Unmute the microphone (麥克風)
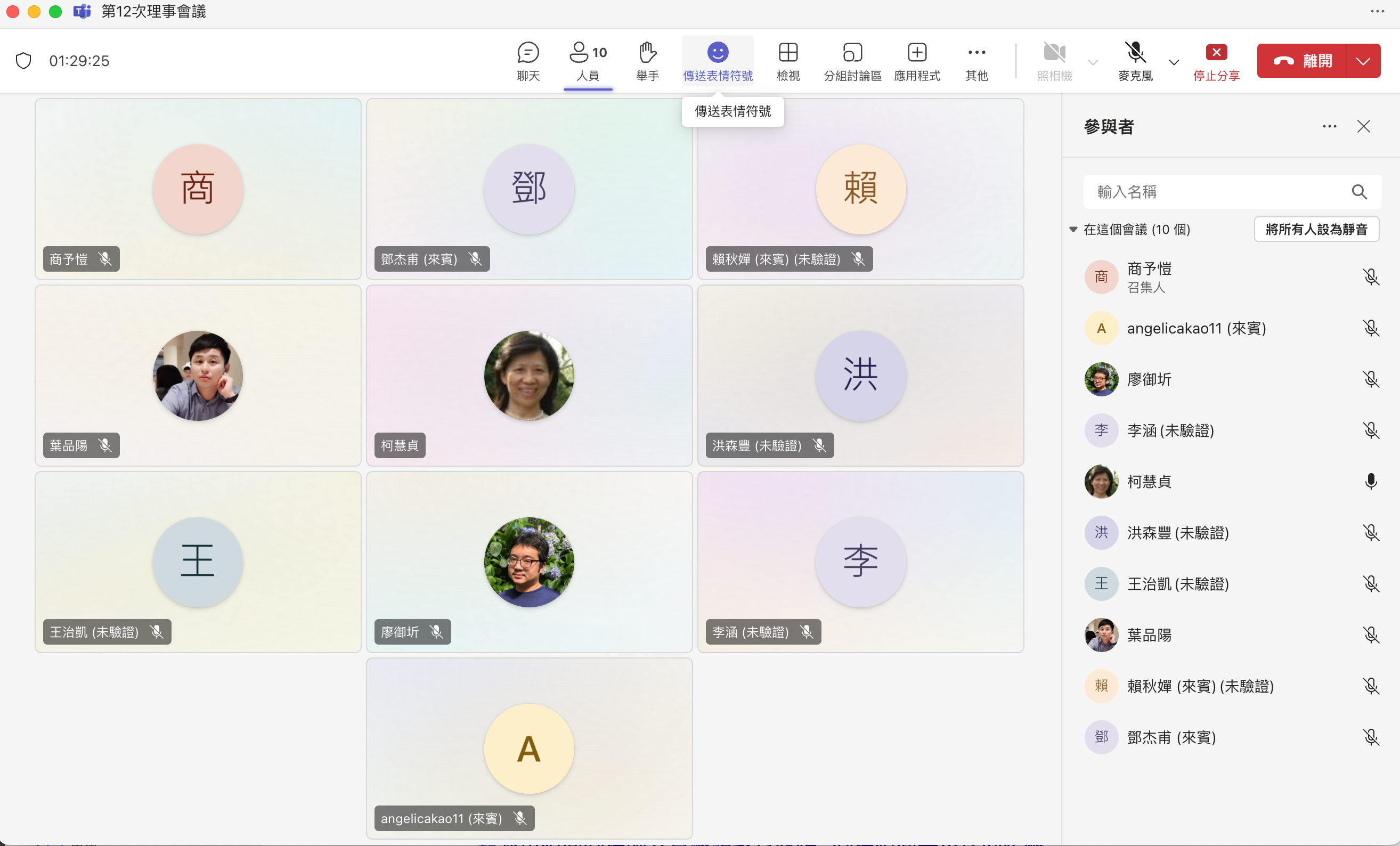The image size is (1400, 846). (1135, 61)
